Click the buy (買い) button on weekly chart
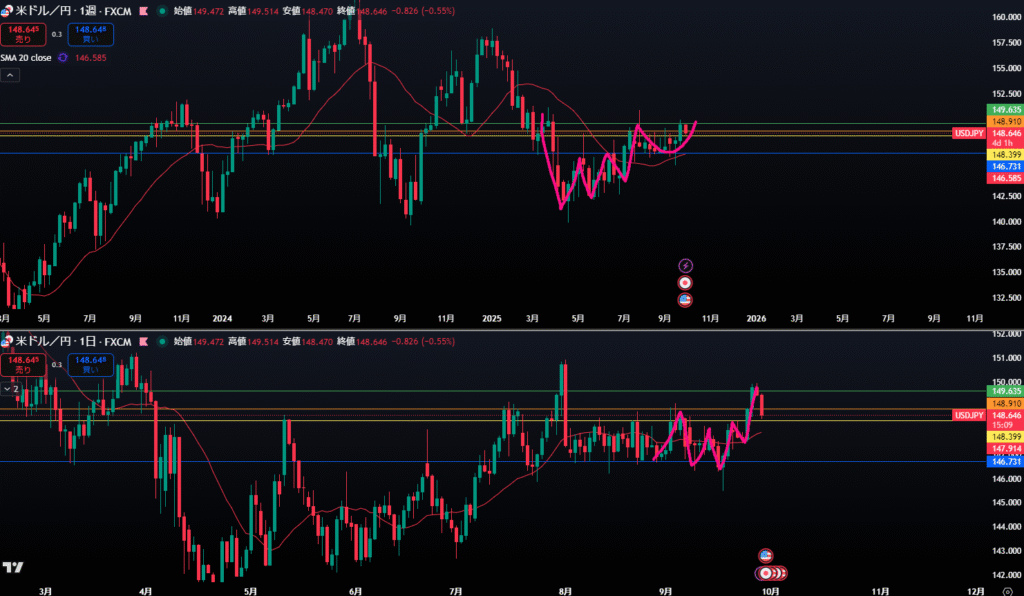 pyautogui.click(x=90, y=35)
